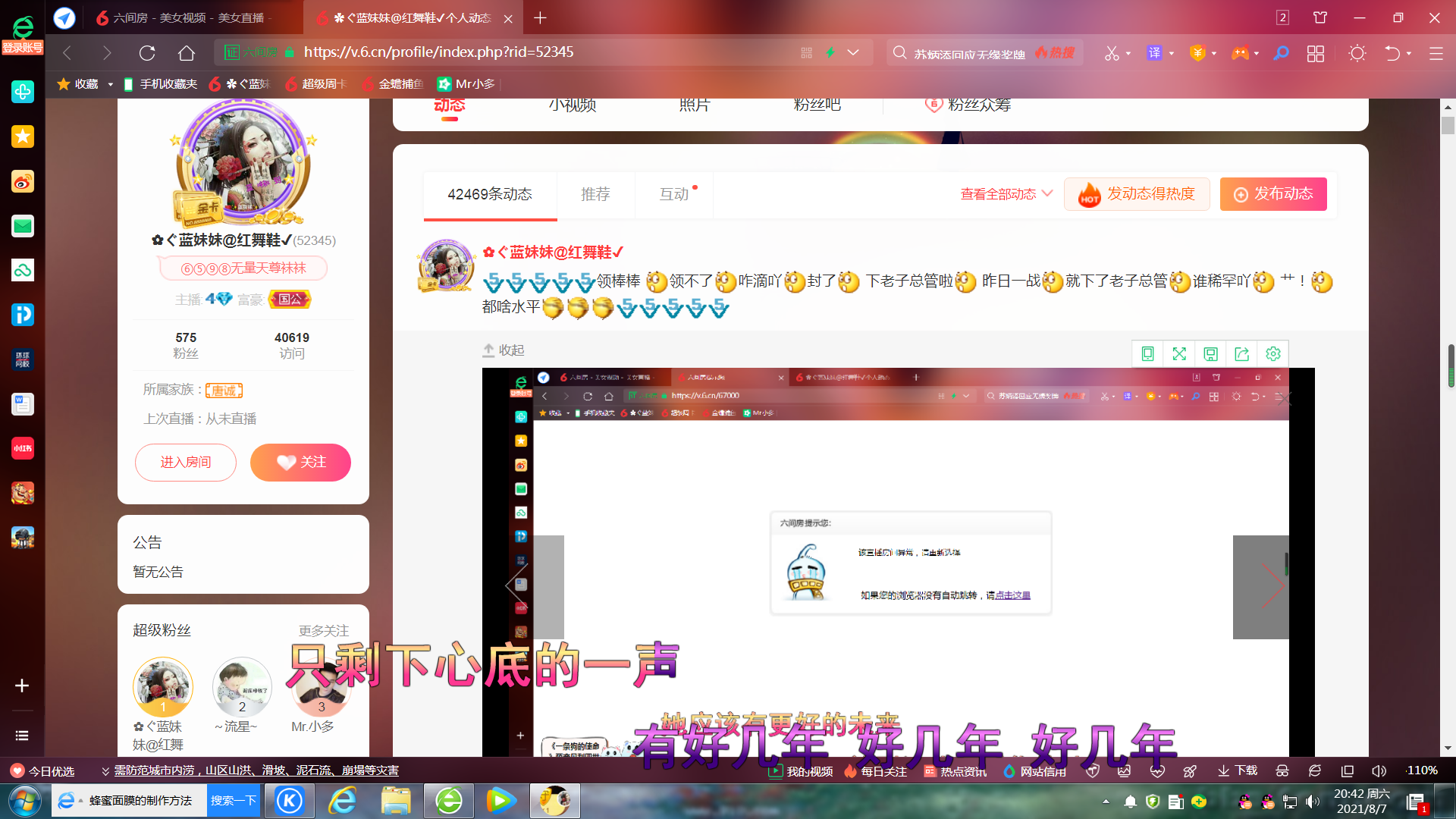The image size is (1456, 819).
Task: Open browser main menu hamburger icon
Action: 1436,53
